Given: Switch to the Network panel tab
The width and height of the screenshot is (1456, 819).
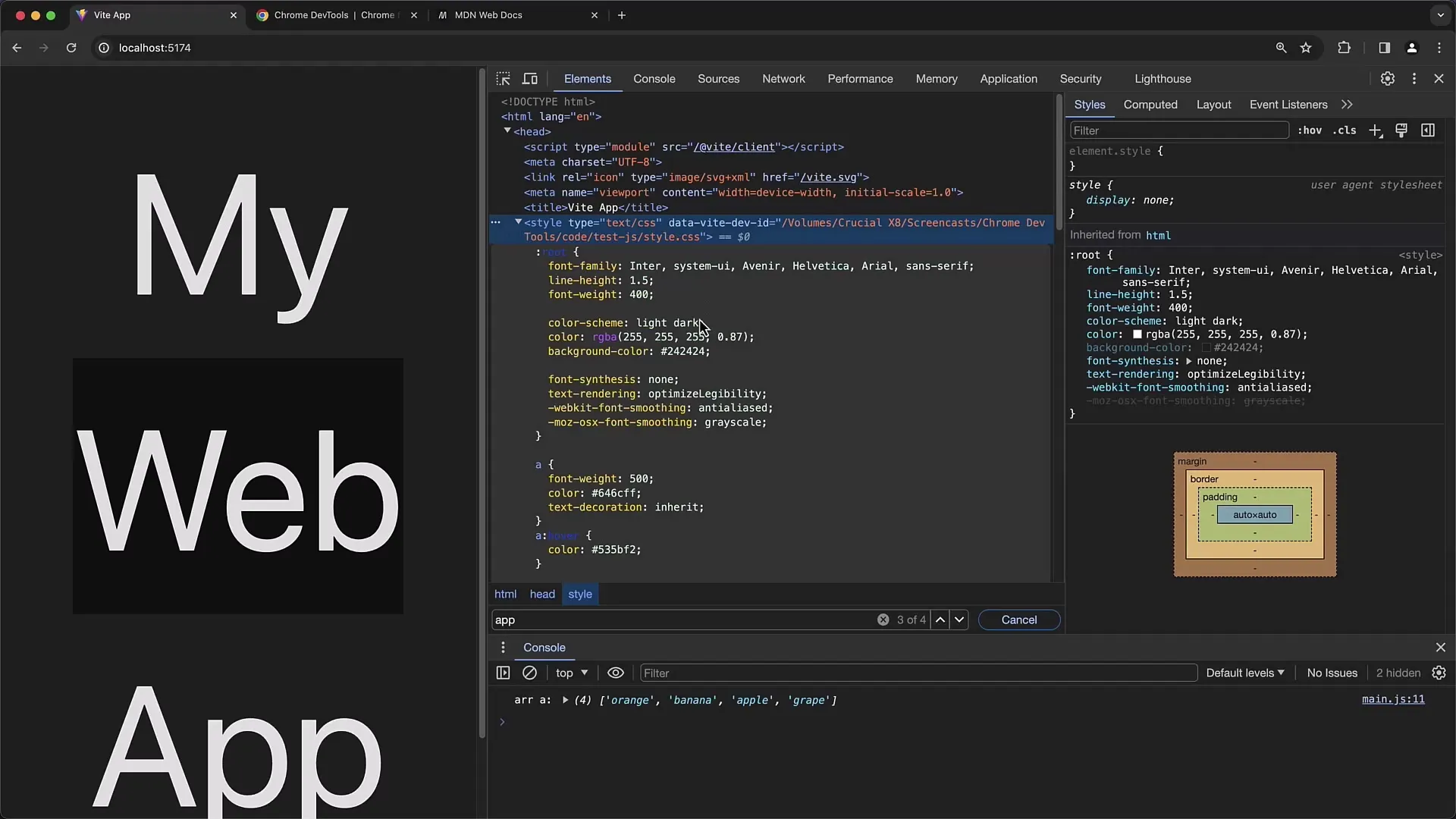Looking at the screenshot, I should (x=783, y=79).
